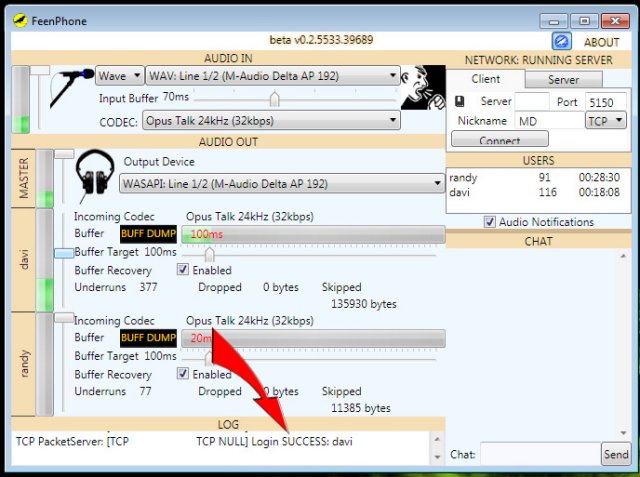640x477 pixels.
Task: Click the save server icon next to Server field
Action: [460, 101]
